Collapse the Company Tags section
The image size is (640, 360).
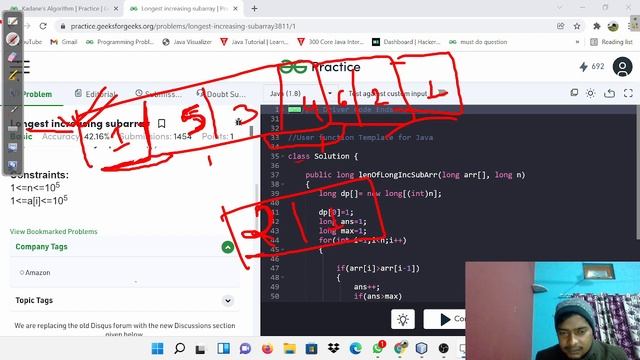[x=228, y=247]
